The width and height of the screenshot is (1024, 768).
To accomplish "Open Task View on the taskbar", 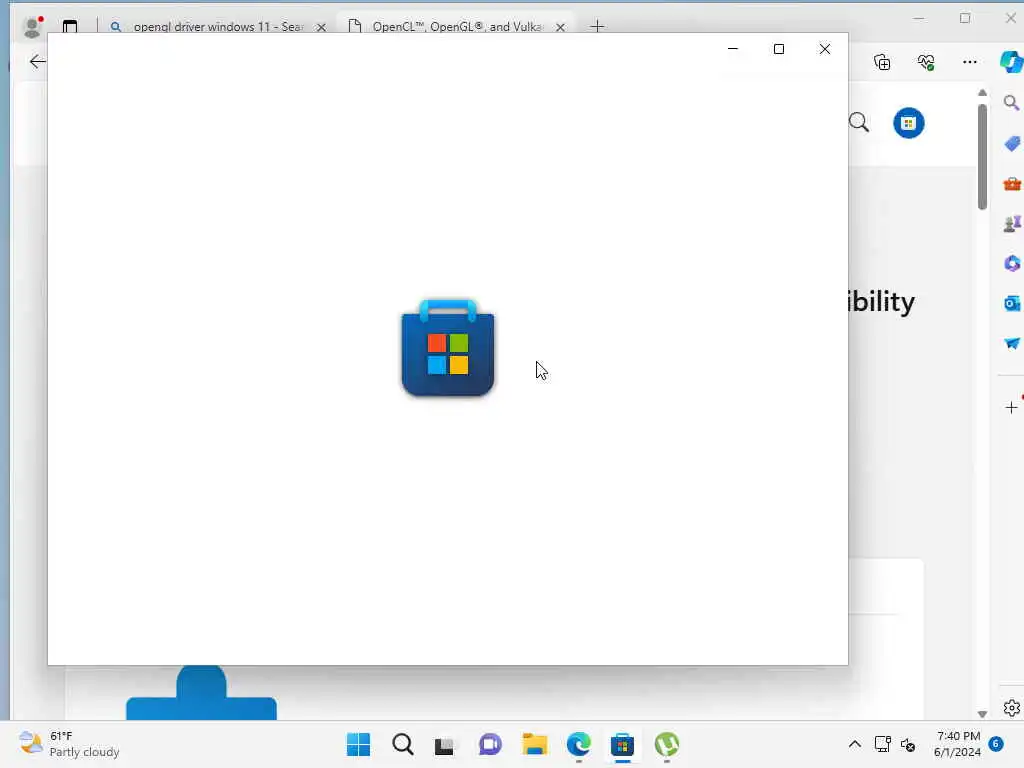I will pos(445,745).
